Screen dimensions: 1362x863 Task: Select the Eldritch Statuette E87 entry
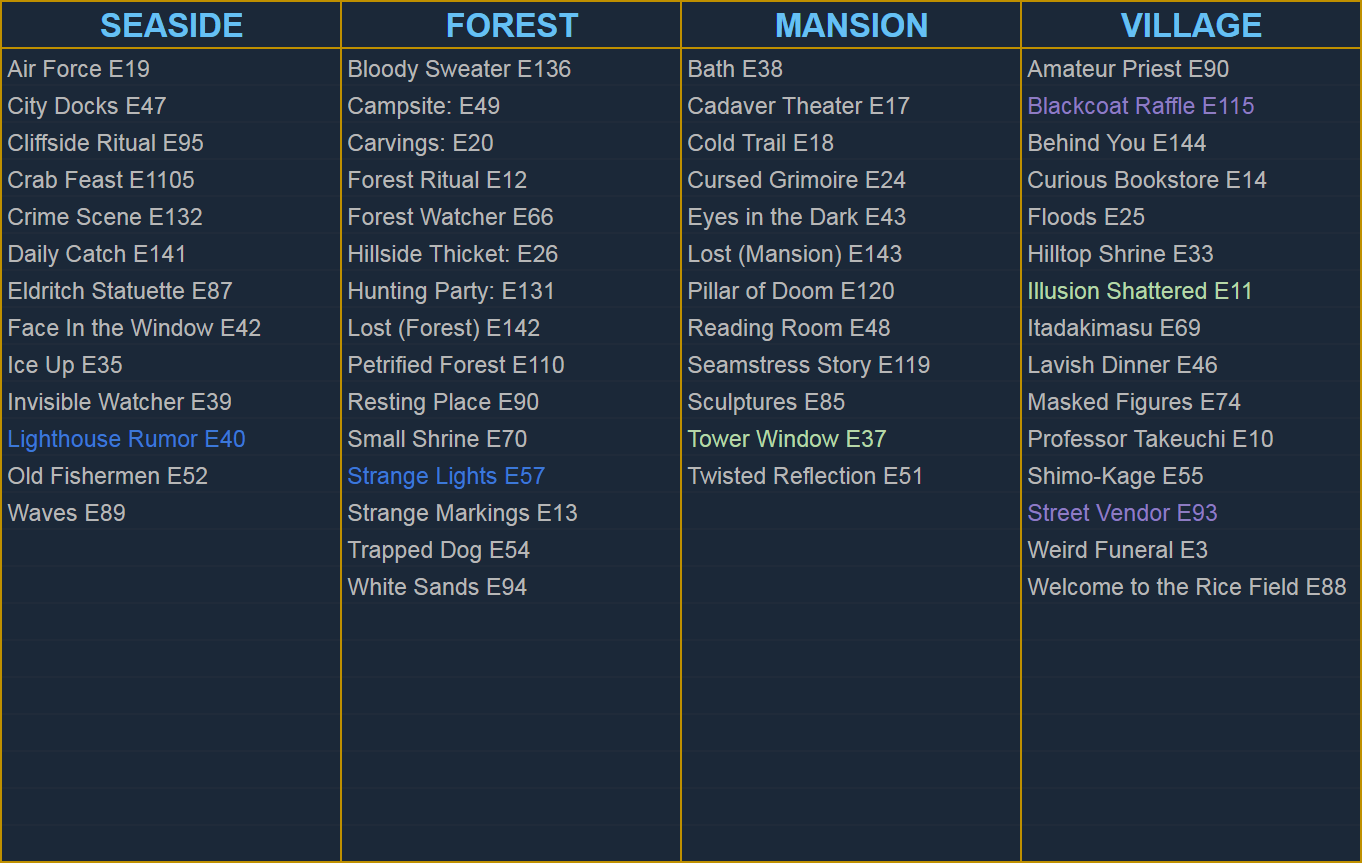click(x=120, y=291)
